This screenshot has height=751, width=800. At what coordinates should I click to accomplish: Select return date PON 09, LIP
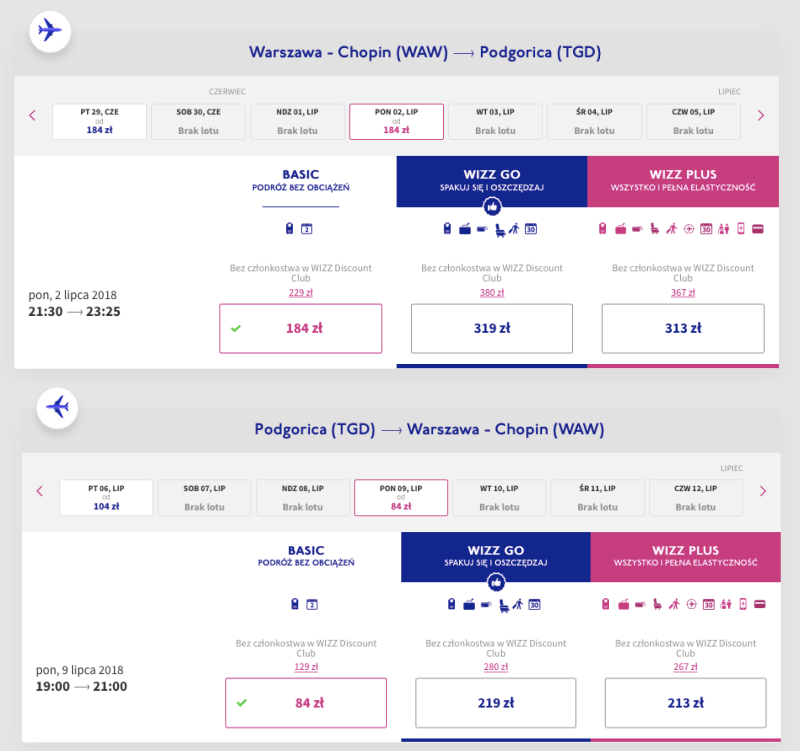point(401,497)
